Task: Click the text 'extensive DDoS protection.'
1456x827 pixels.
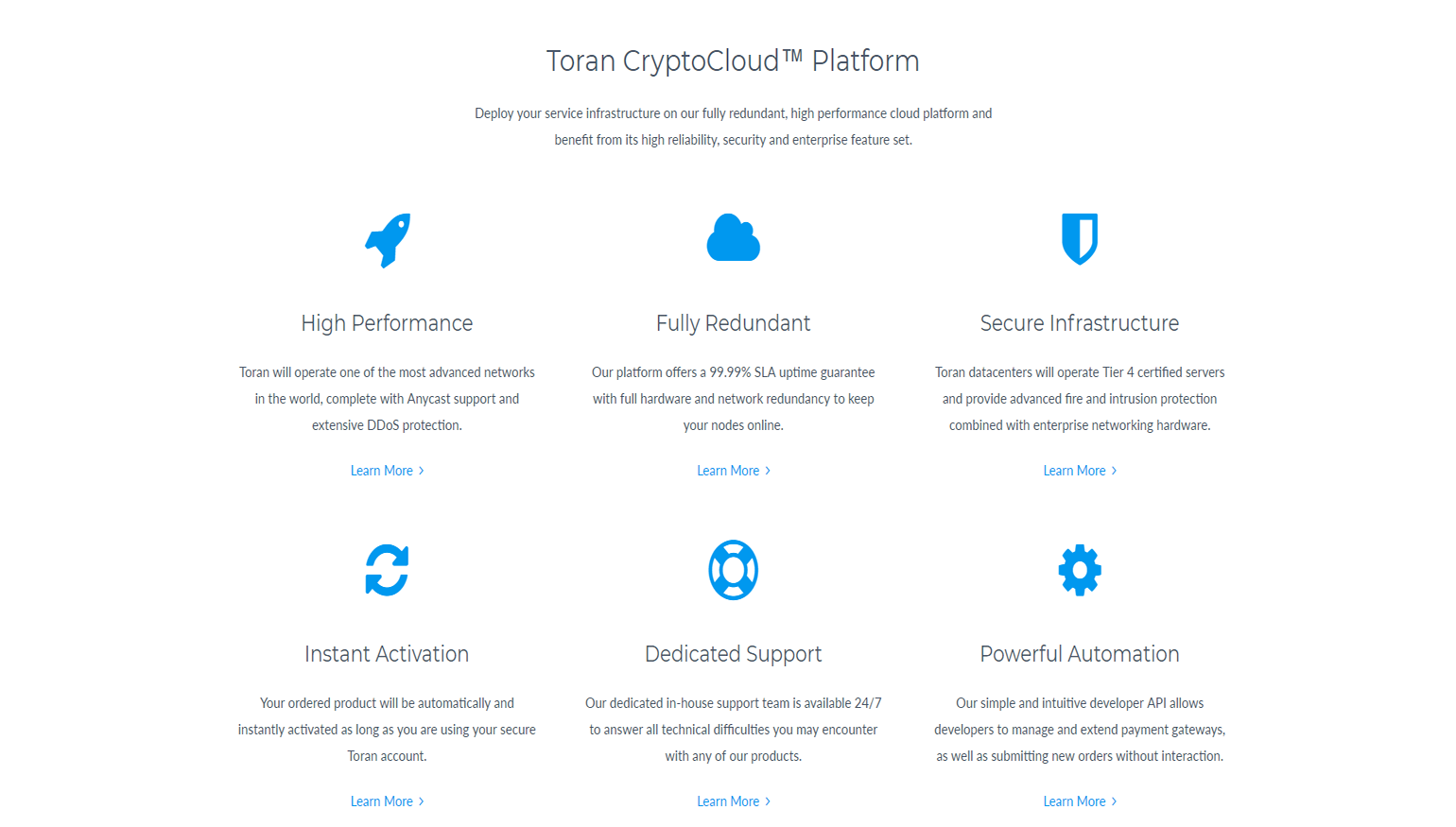Action: click(387, 425)
